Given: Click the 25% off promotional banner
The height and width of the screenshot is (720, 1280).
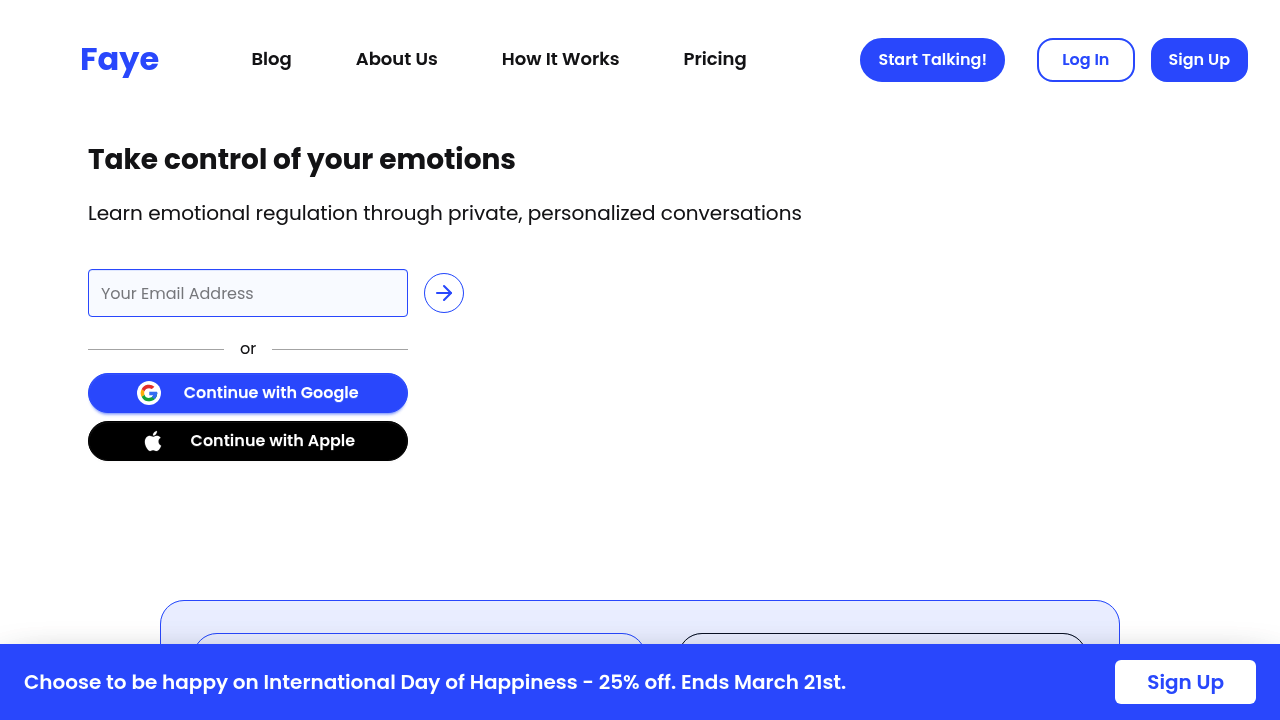Looking at the screenshot, I should tap(435, 681).
